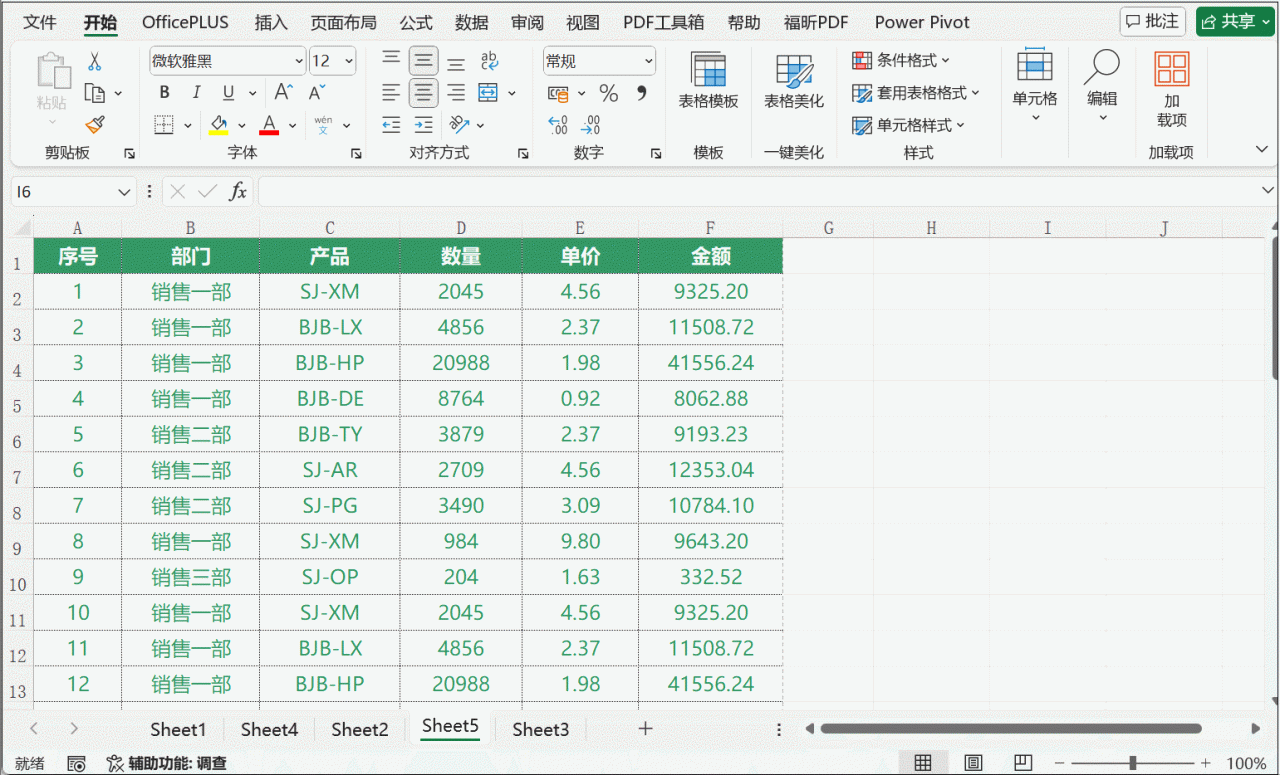The width and height of the screenshot is (1280, 775).
Task: Apply accounting number format icon
Action: [559, 93]
